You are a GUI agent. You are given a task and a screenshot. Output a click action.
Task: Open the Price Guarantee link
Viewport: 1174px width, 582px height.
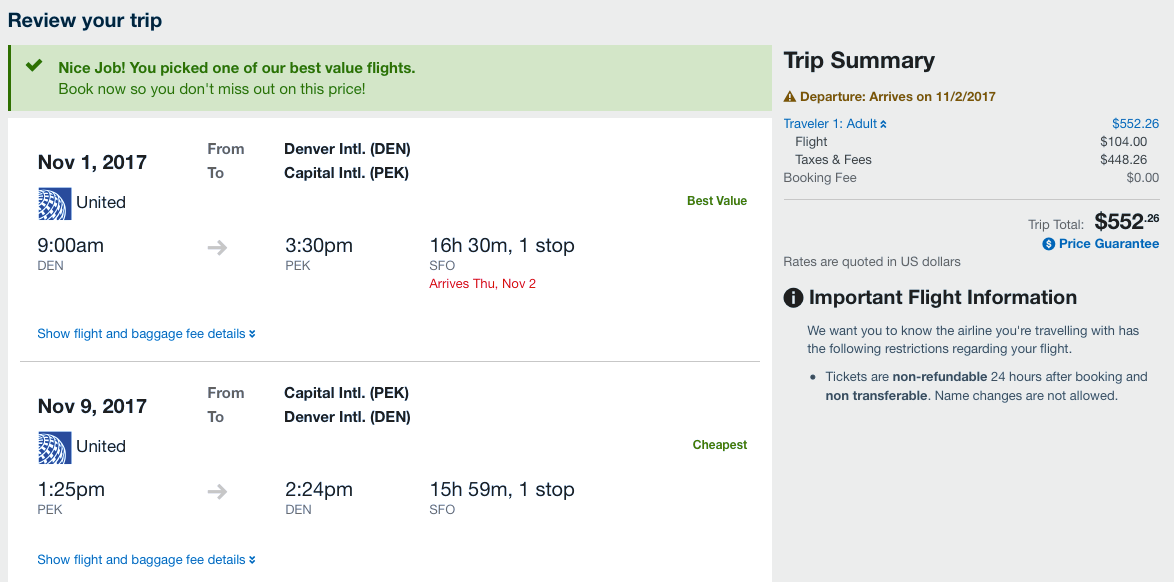[1108, 244]
